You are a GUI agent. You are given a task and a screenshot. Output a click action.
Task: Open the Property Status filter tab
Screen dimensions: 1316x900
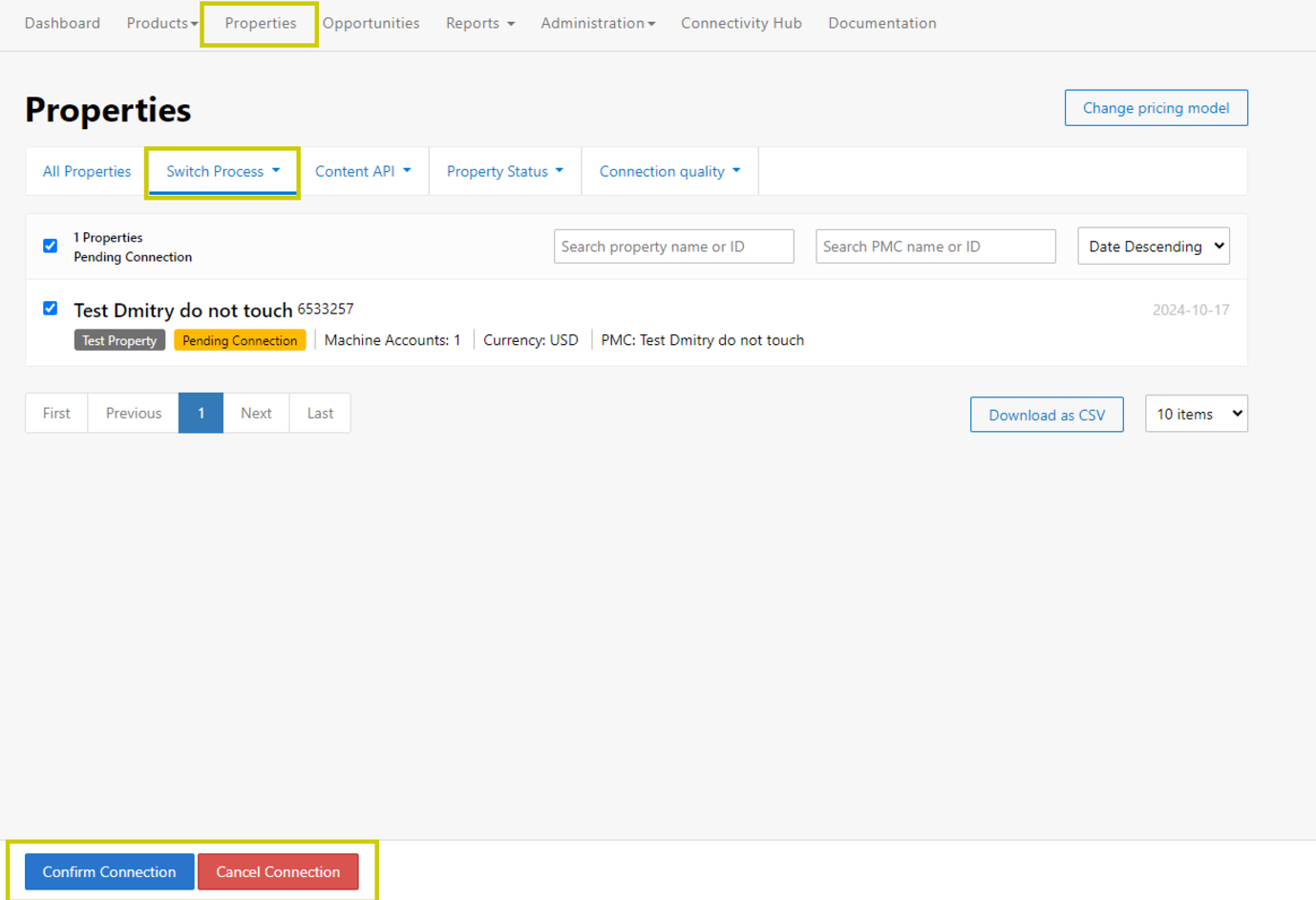(504, 171)
